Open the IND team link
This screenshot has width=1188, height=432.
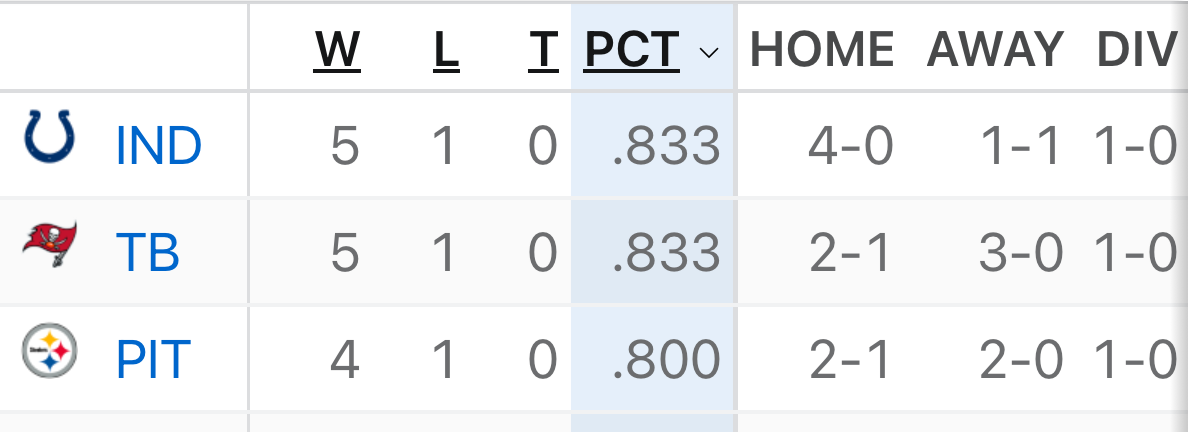(159, 146)
